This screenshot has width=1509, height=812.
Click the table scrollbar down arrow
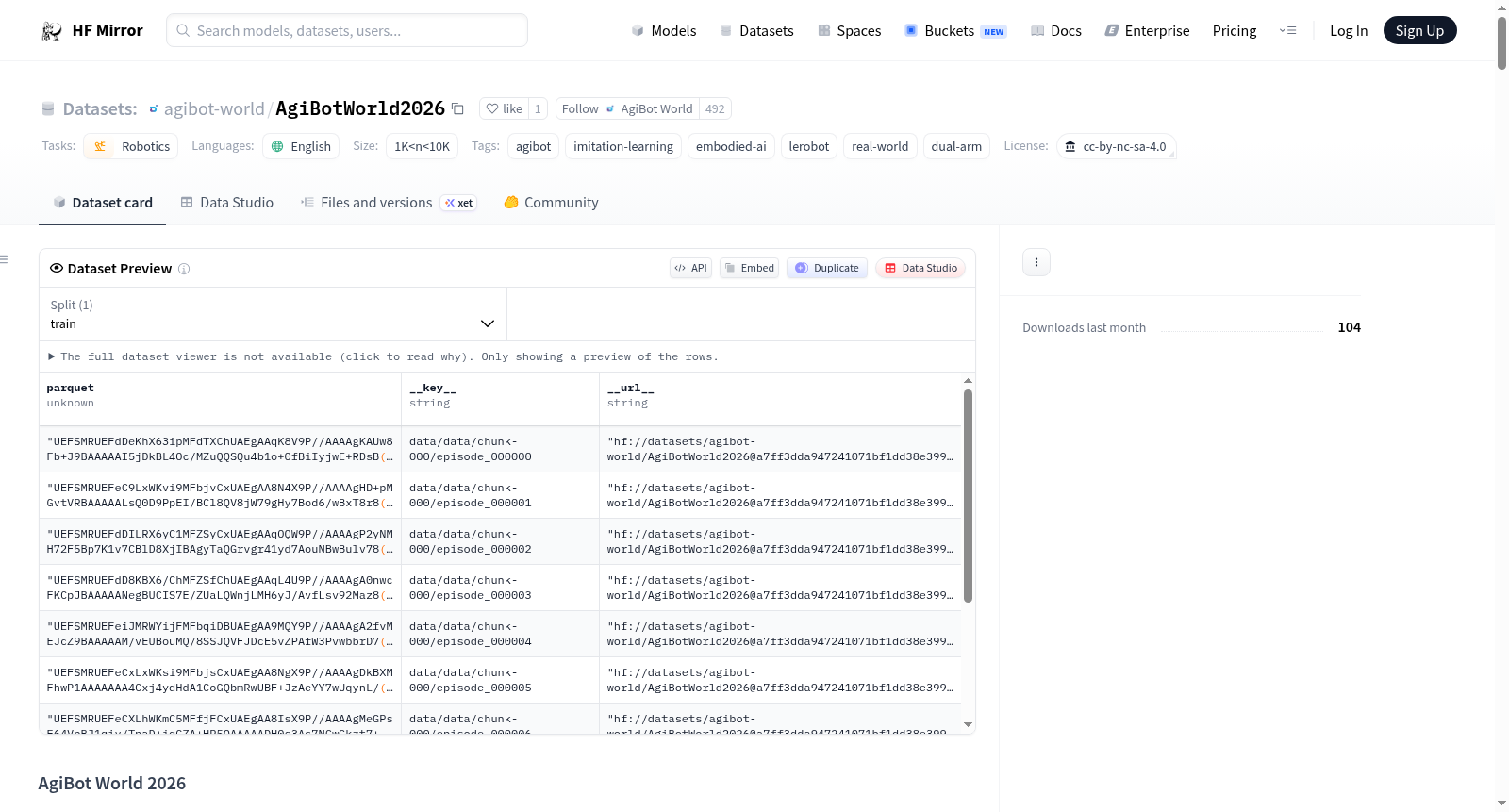click(x=968, y=724)
